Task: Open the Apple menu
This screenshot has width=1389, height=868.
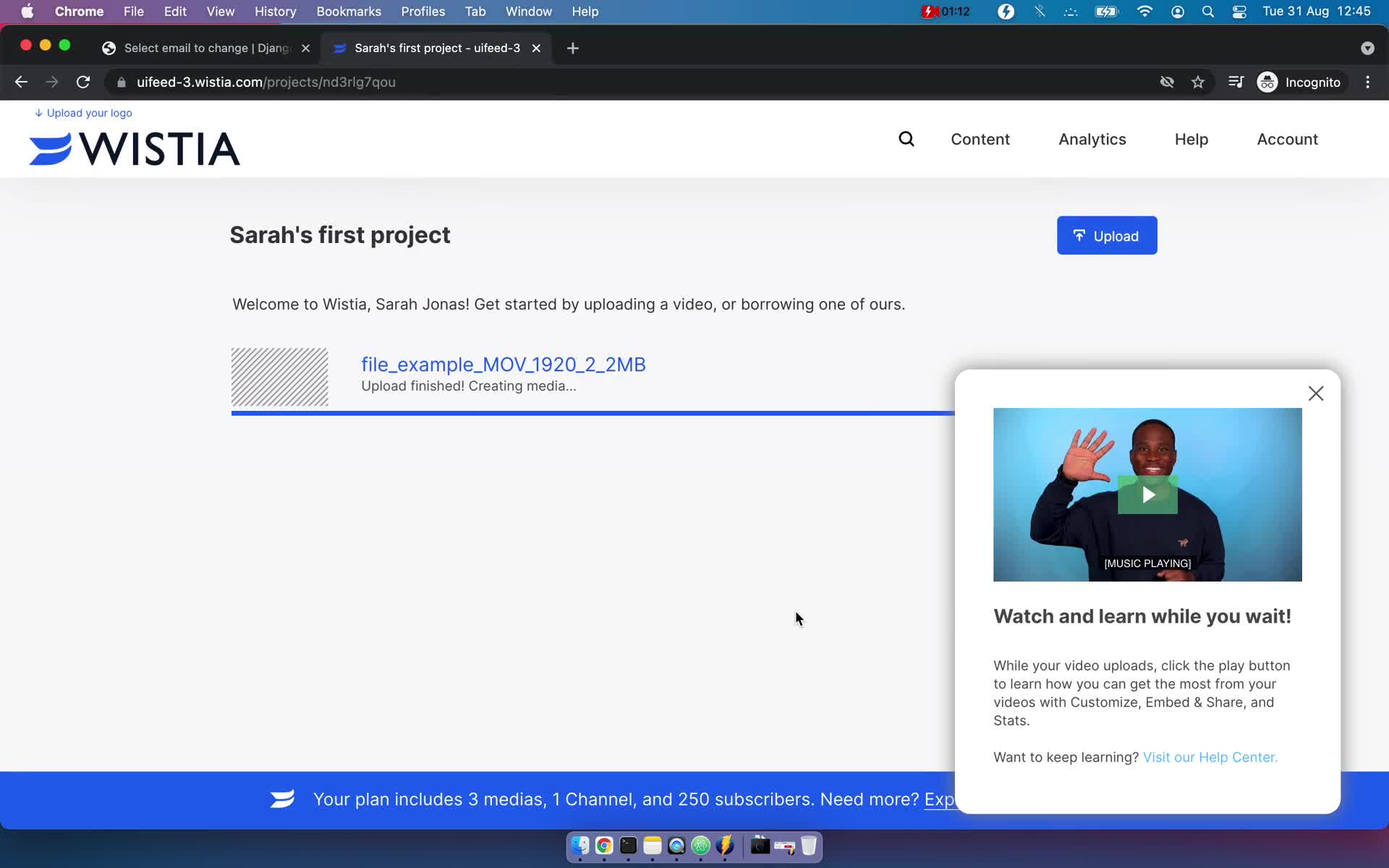Action: pos(27,11)
